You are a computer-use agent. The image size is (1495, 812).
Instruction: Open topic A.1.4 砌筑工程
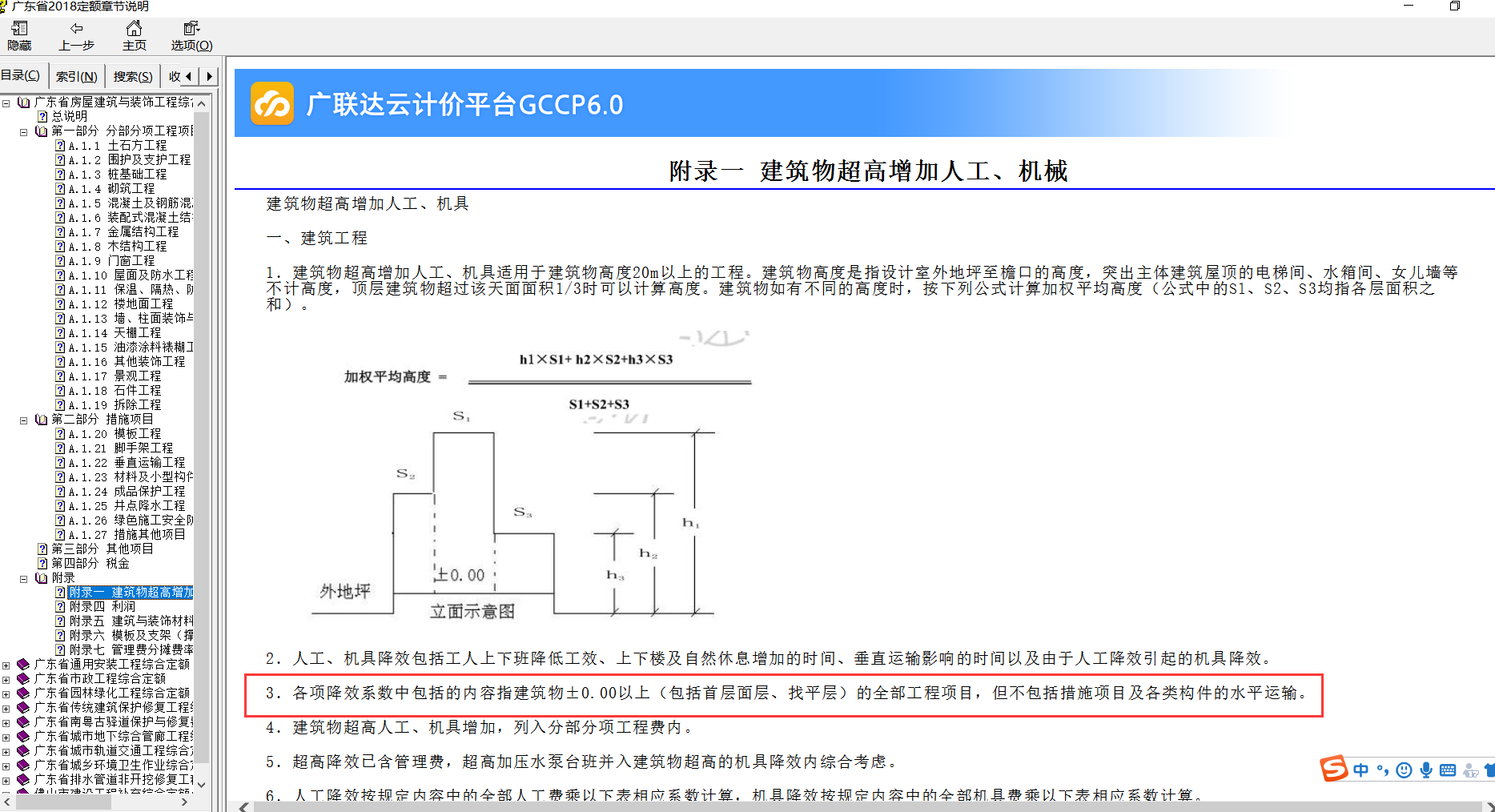pyautogui.click(x=112, y=189)
